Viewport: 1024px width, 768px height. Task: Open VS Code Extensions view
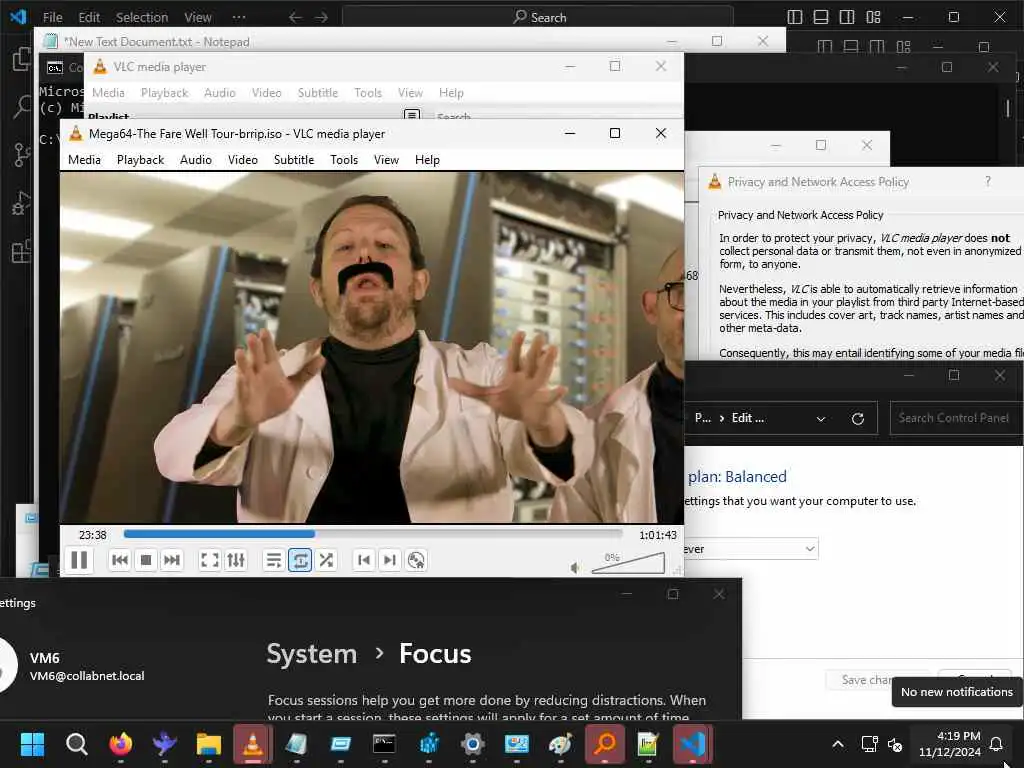pyautogui.click(x=22, y=251)
